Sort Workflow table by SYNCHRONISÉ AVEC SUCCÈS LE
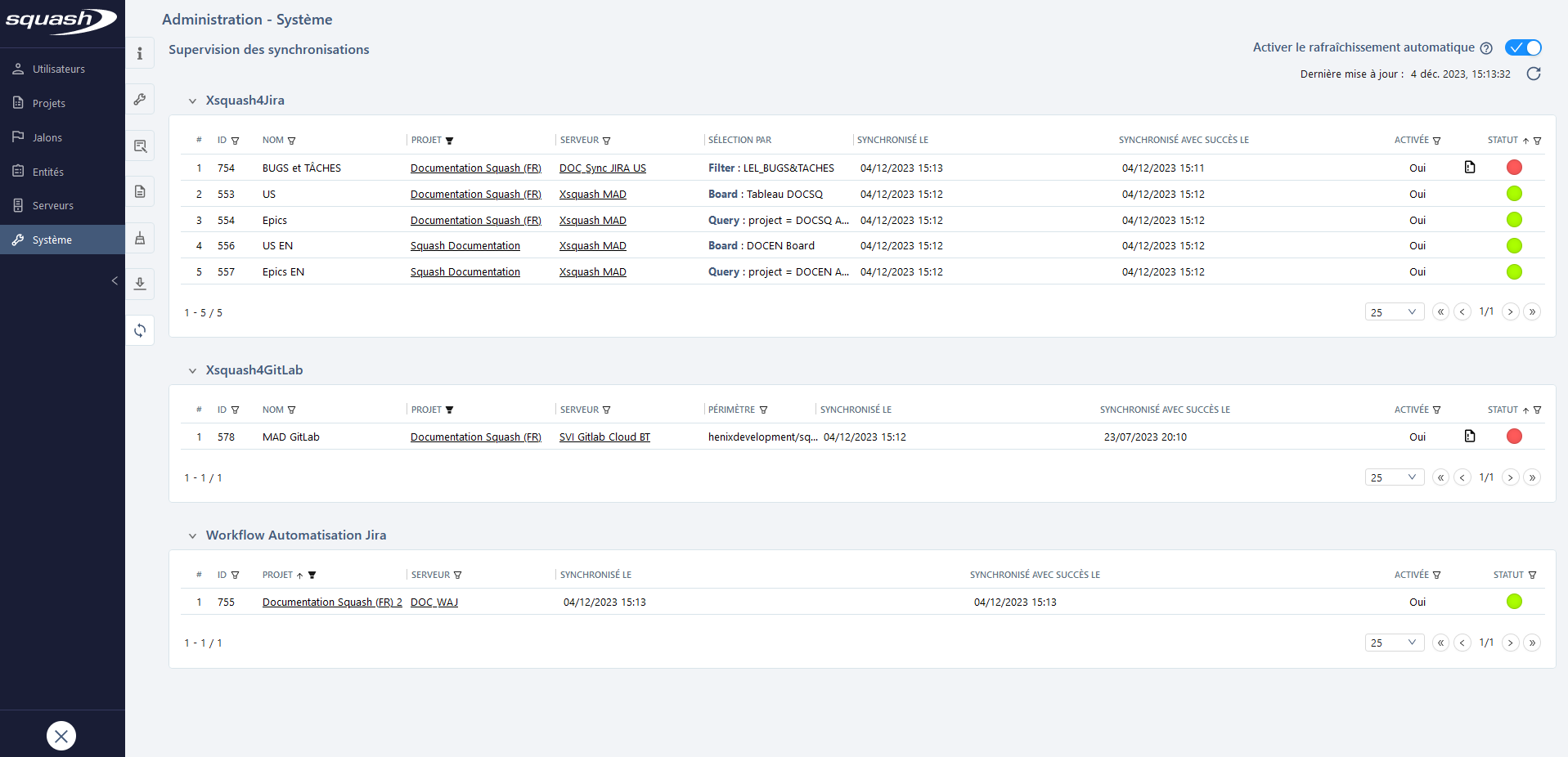1568x757 pixels. pyautogui.click(x=1035, y=575)
